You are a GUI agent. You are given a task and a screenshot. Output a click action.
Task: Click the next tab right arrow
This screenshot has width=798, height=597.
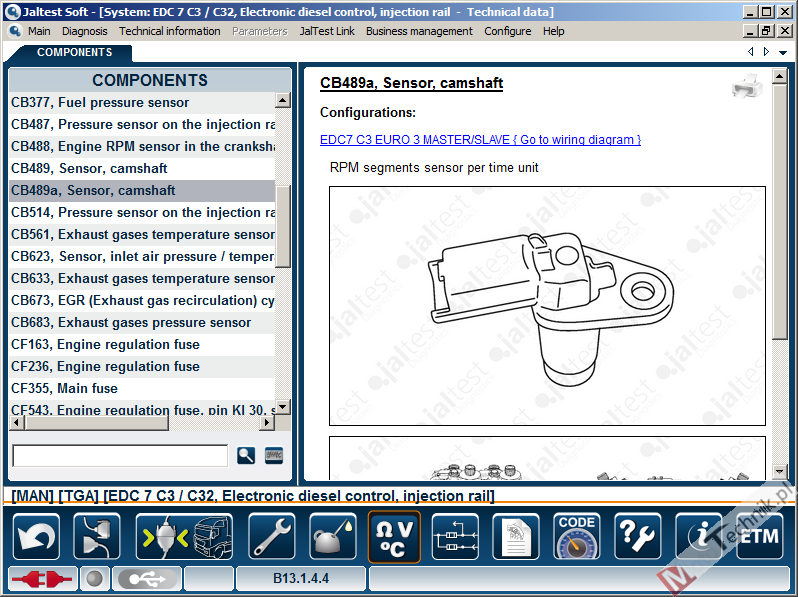[x=766, y=51]
